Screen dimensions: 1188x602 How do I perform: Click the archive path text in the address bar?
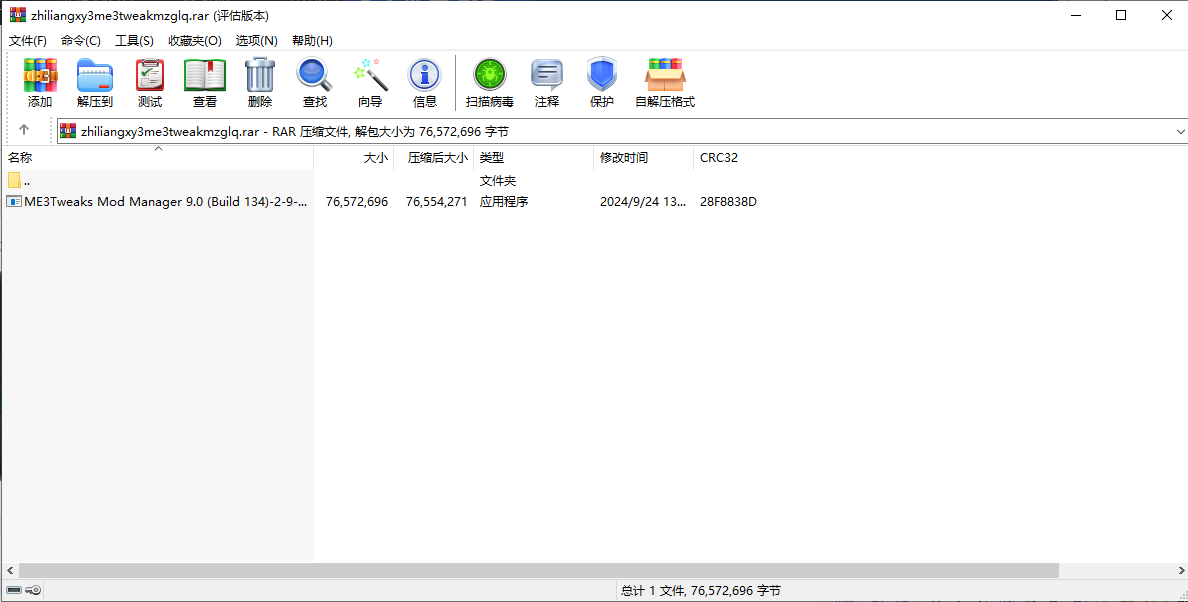[295, 132]
